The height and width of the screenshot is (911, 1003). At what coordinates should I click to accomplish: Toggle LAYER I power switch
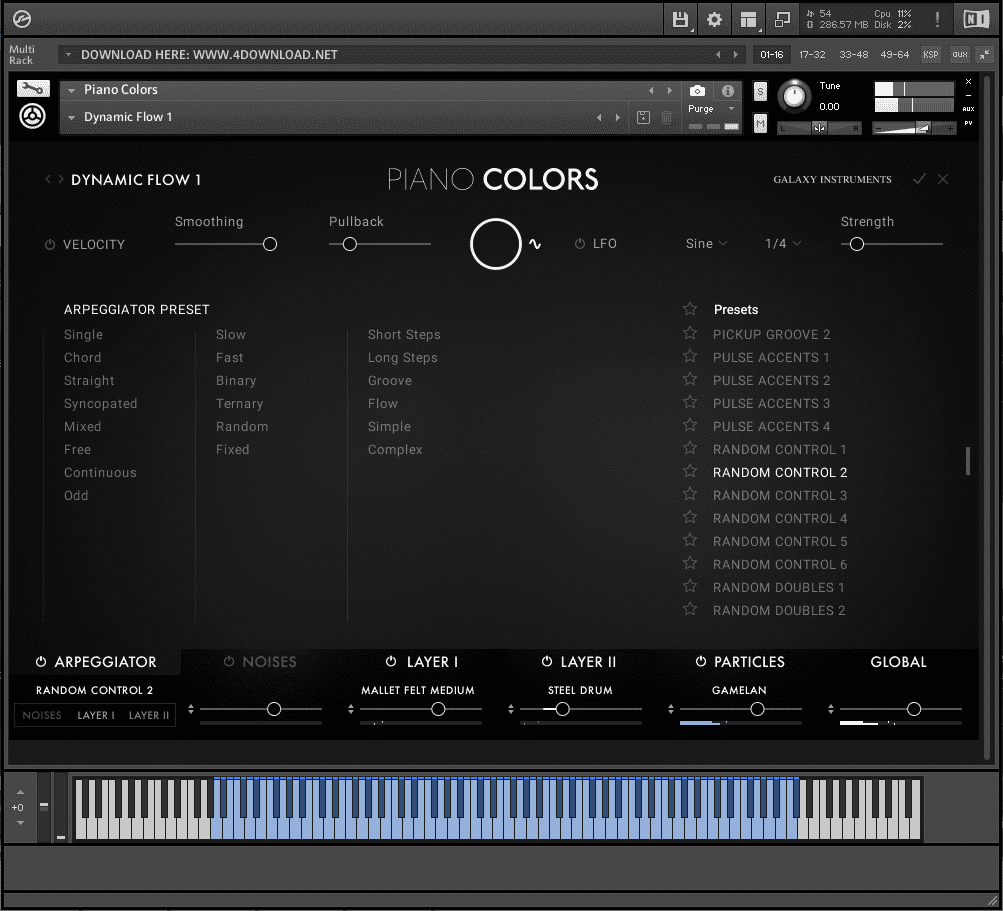coord(391,661)
